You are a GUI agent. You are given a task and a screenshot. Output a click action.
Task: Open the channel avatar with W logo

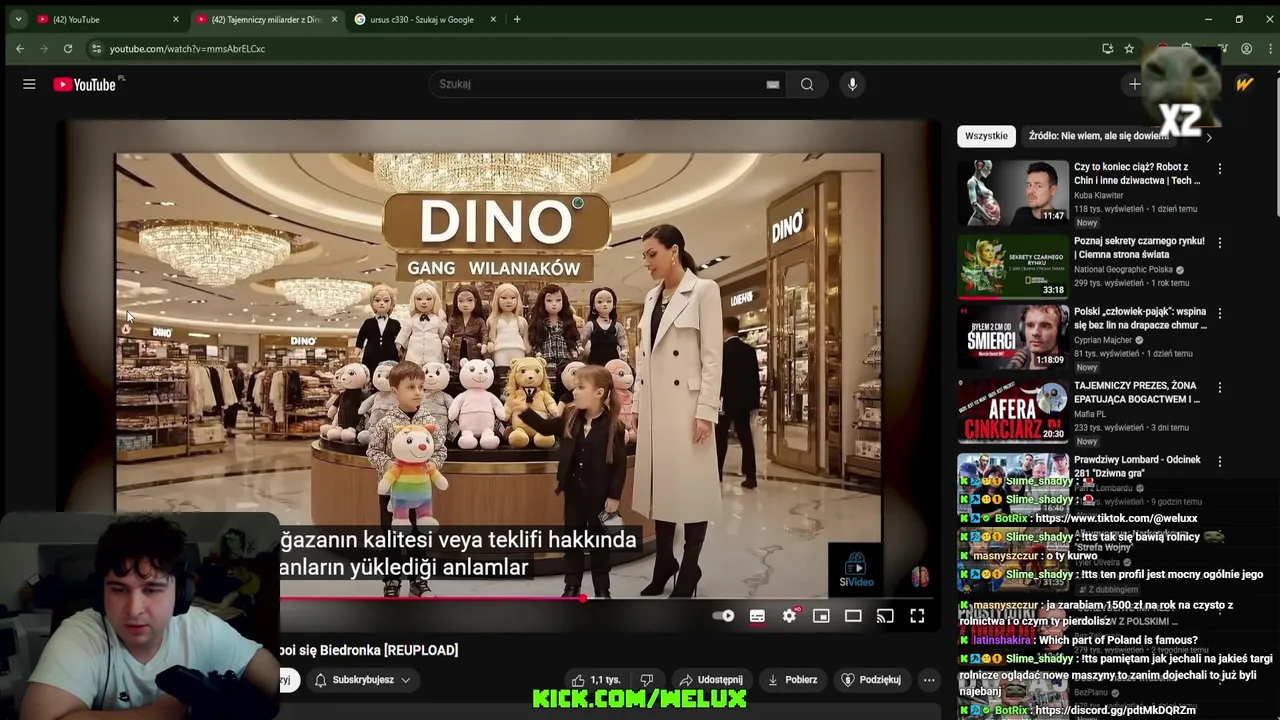click(1244, 85)
